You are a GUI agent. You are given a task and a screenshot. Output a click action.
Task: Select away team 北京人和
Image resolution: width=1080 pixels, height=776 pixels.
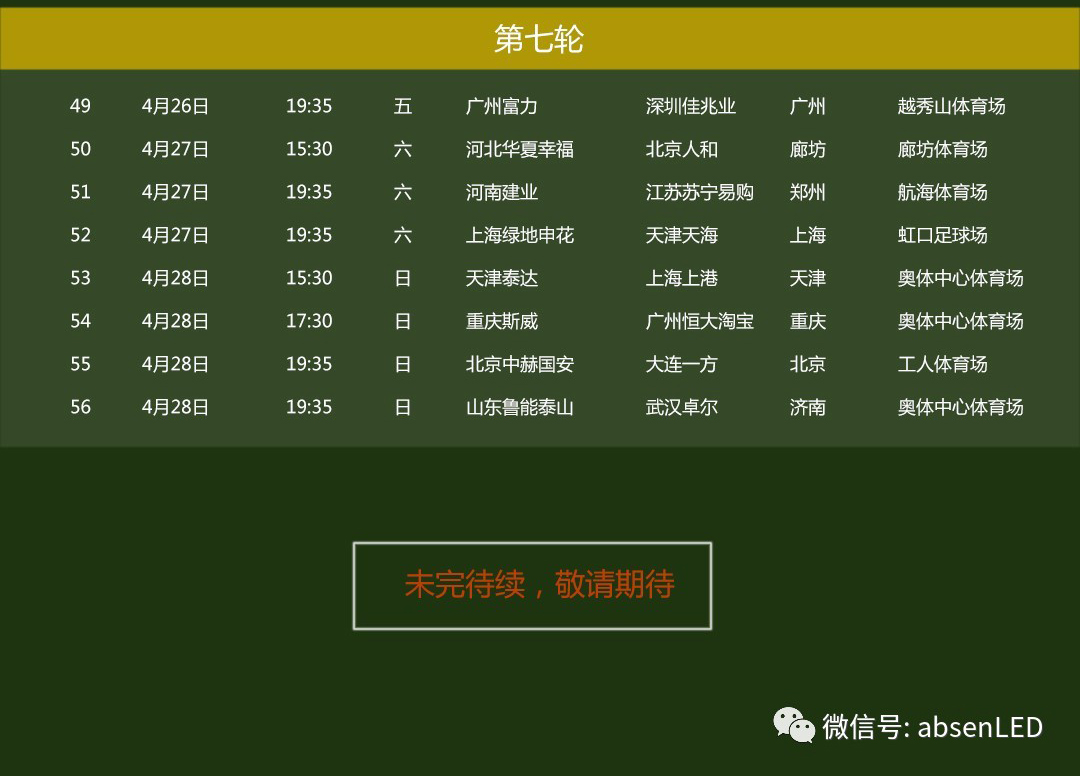click(x=682, y=149)
